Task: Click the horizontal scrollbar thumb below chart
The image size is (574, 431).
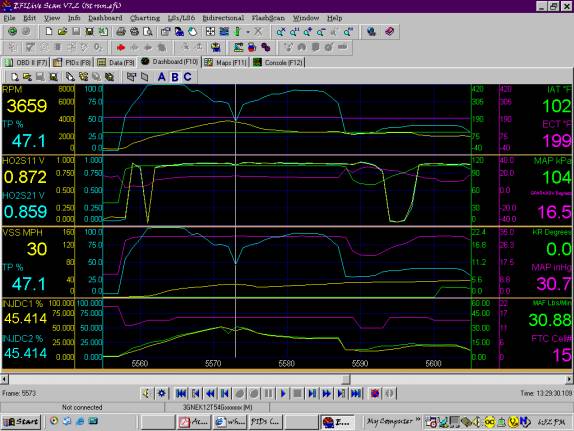Action: (346, 379)
